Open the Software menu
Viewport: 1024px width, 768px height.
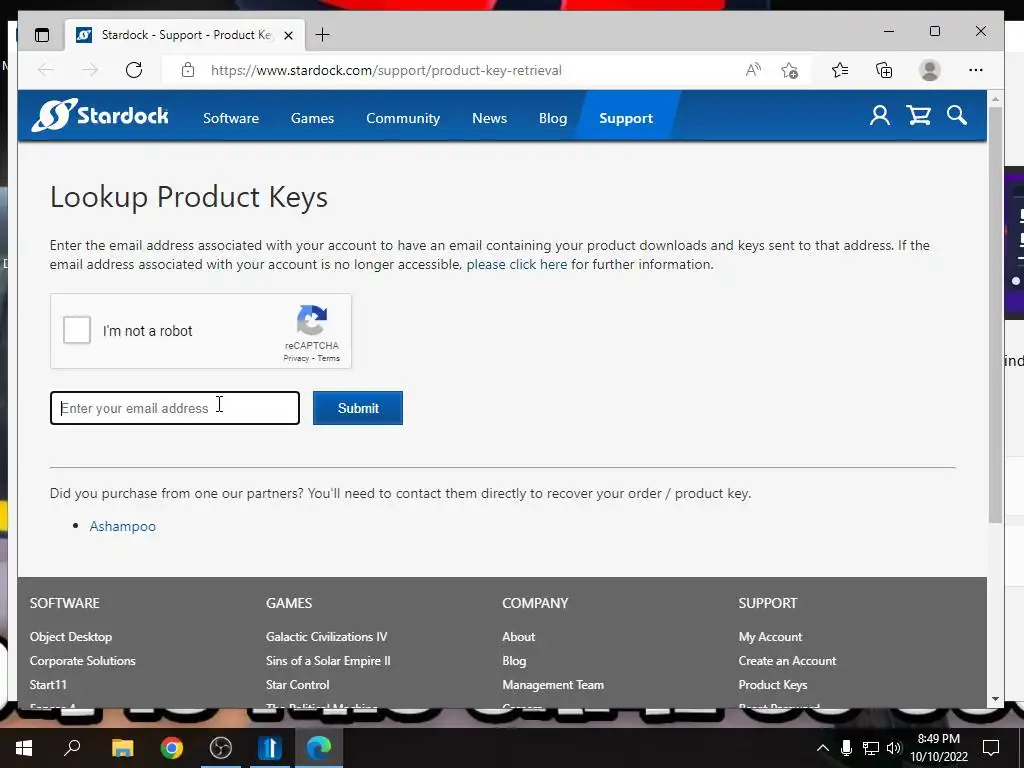pos(231,118)
